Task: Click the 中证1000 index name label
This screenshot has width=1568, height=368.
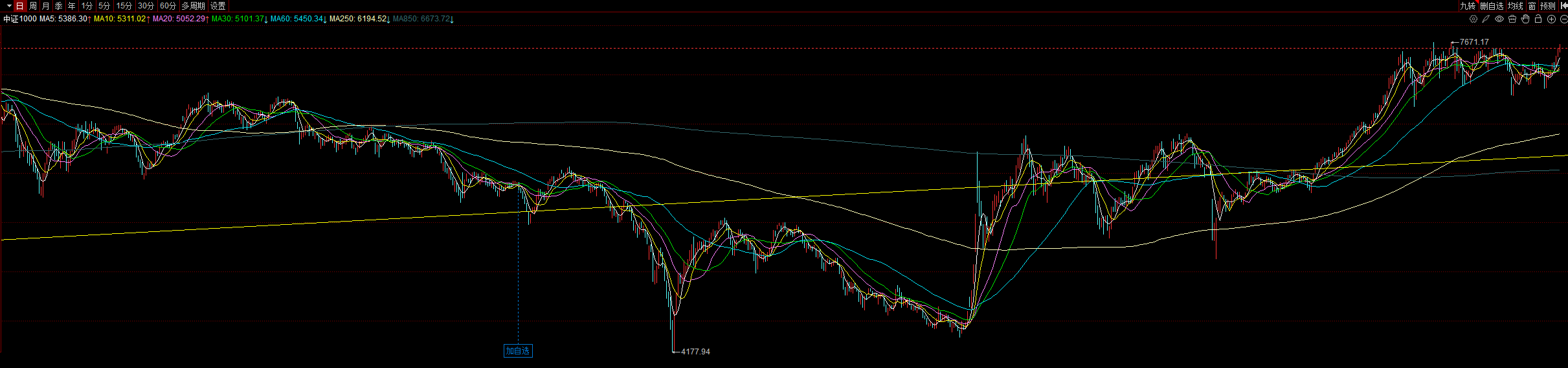Action: 20,19
